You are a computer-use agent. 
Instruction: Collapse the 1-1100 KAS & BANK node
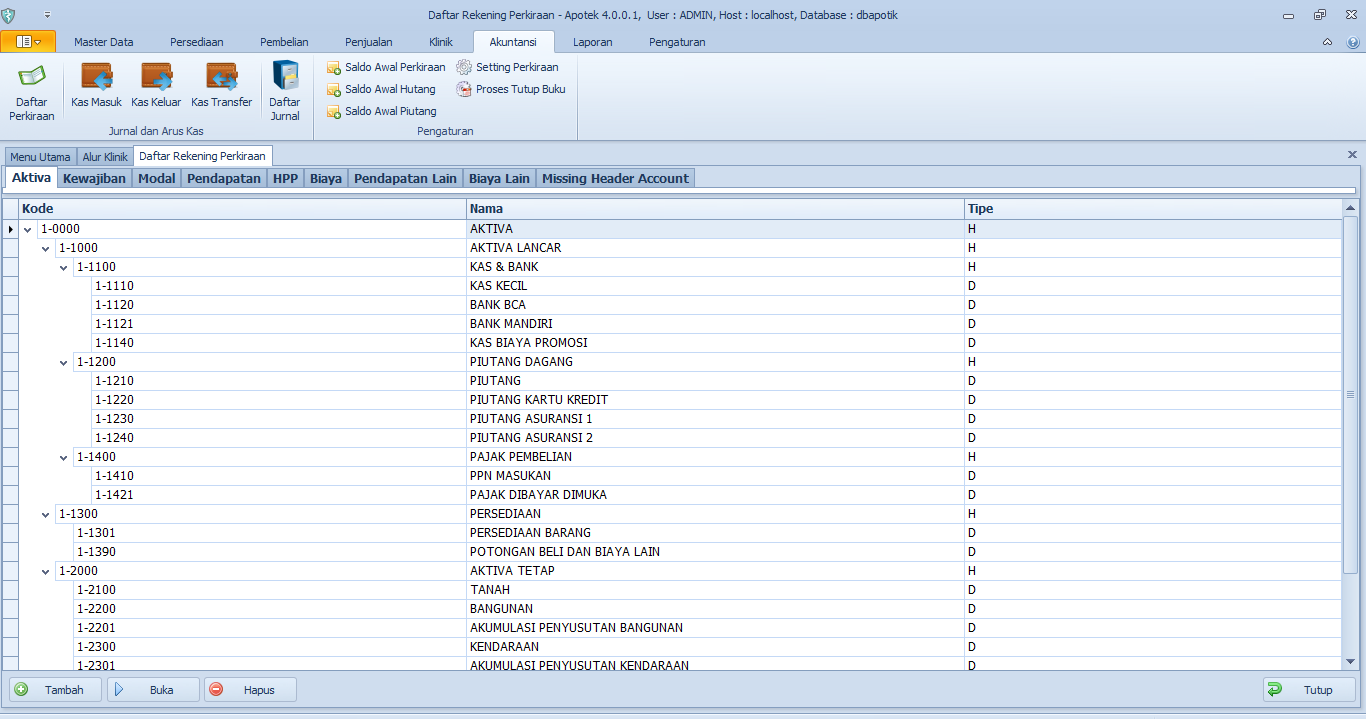64,268
